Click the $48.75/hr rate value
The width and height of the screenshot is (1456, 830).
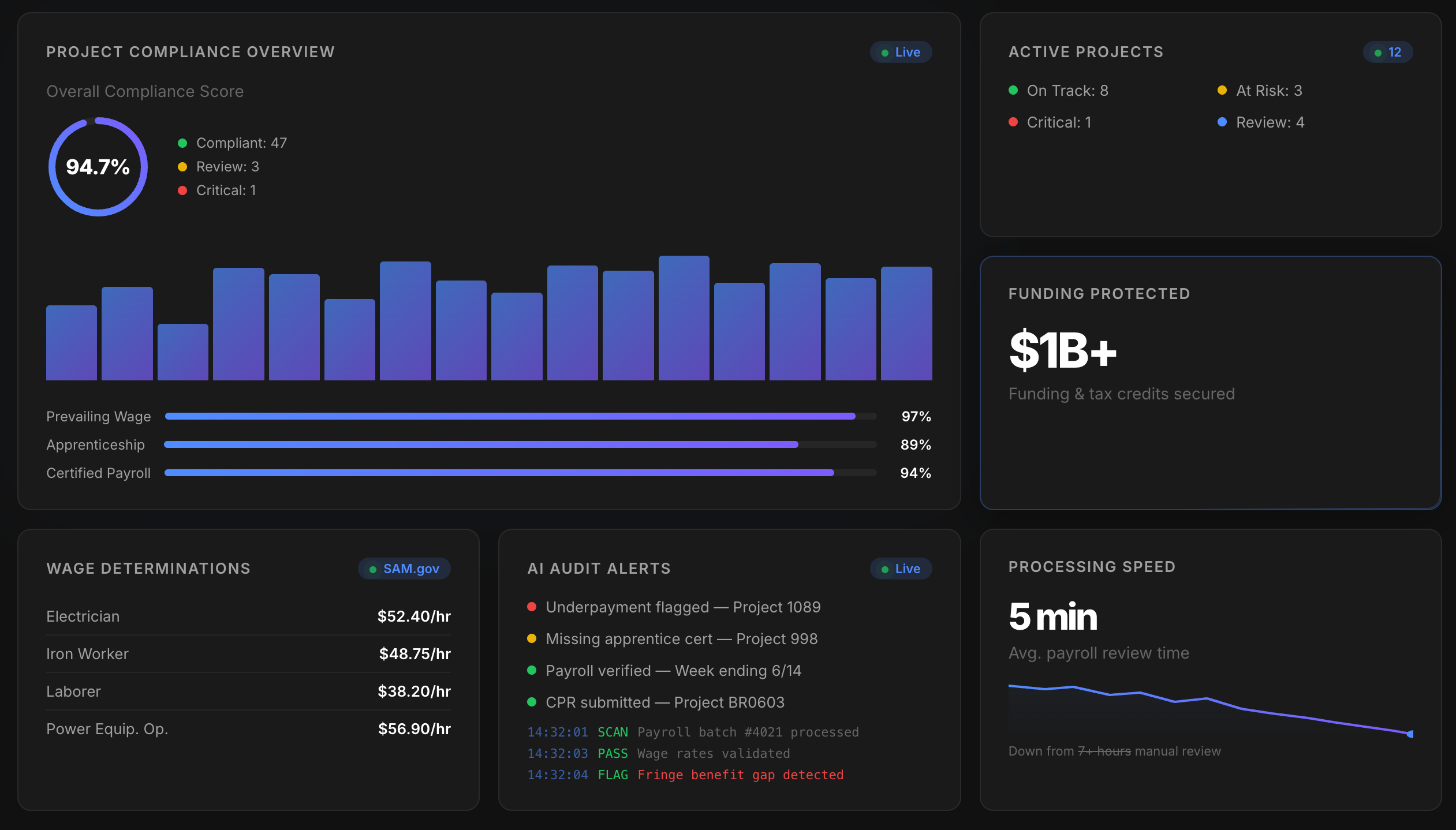(415, 654)
